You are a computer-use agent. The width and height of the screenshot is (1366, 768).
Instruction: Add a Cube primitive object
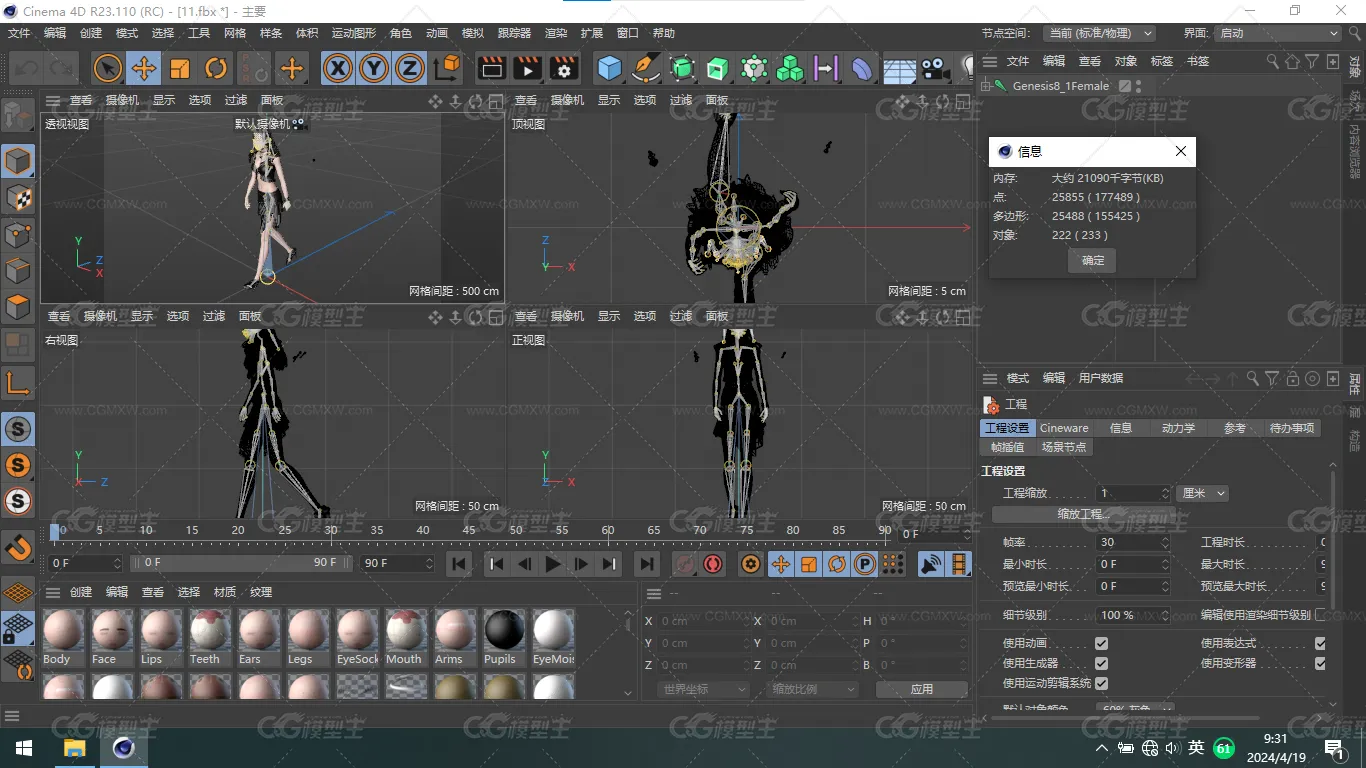coord(610,68)
